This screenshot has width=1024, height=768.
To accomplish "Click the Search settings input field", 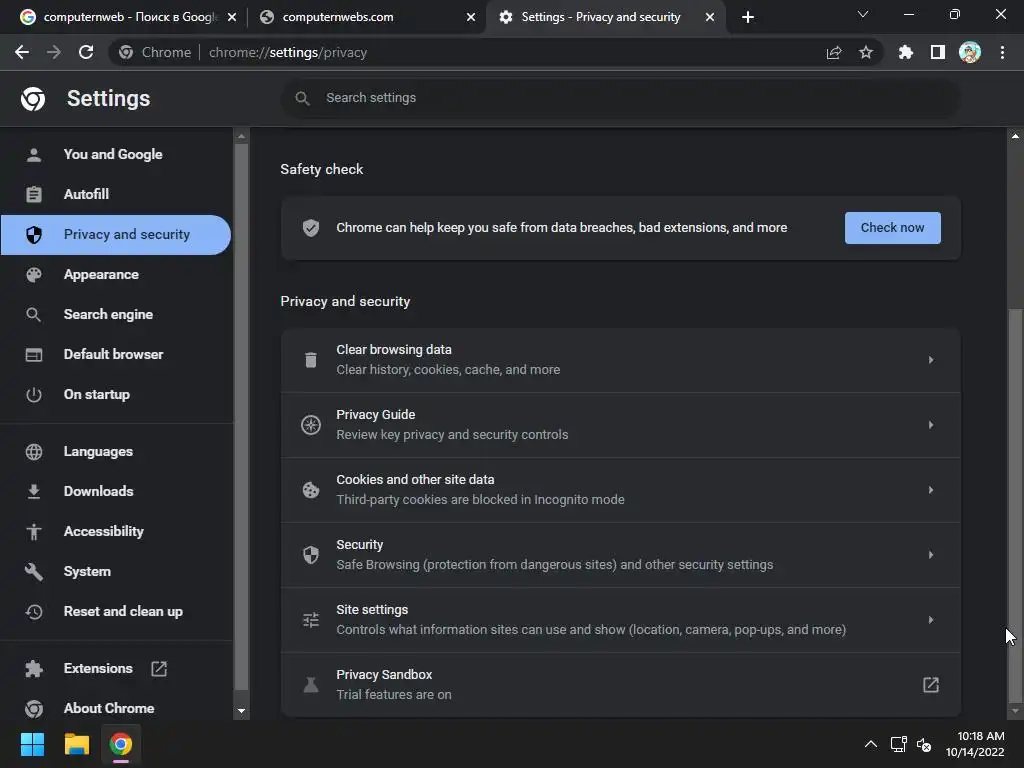I will [x=620, y=98].
